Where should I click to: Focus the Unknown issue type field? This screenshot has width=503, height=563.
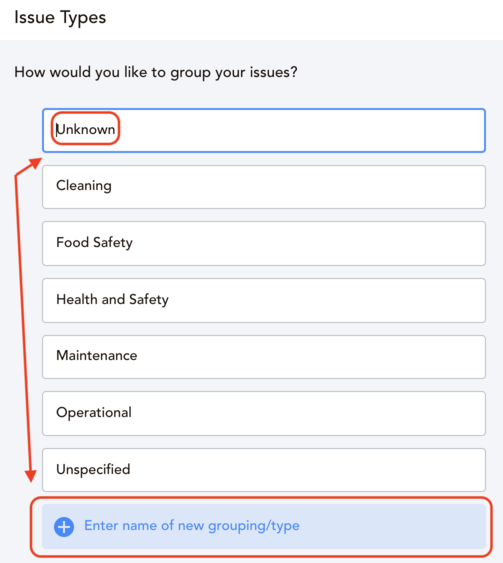click(x=264, y=130)
